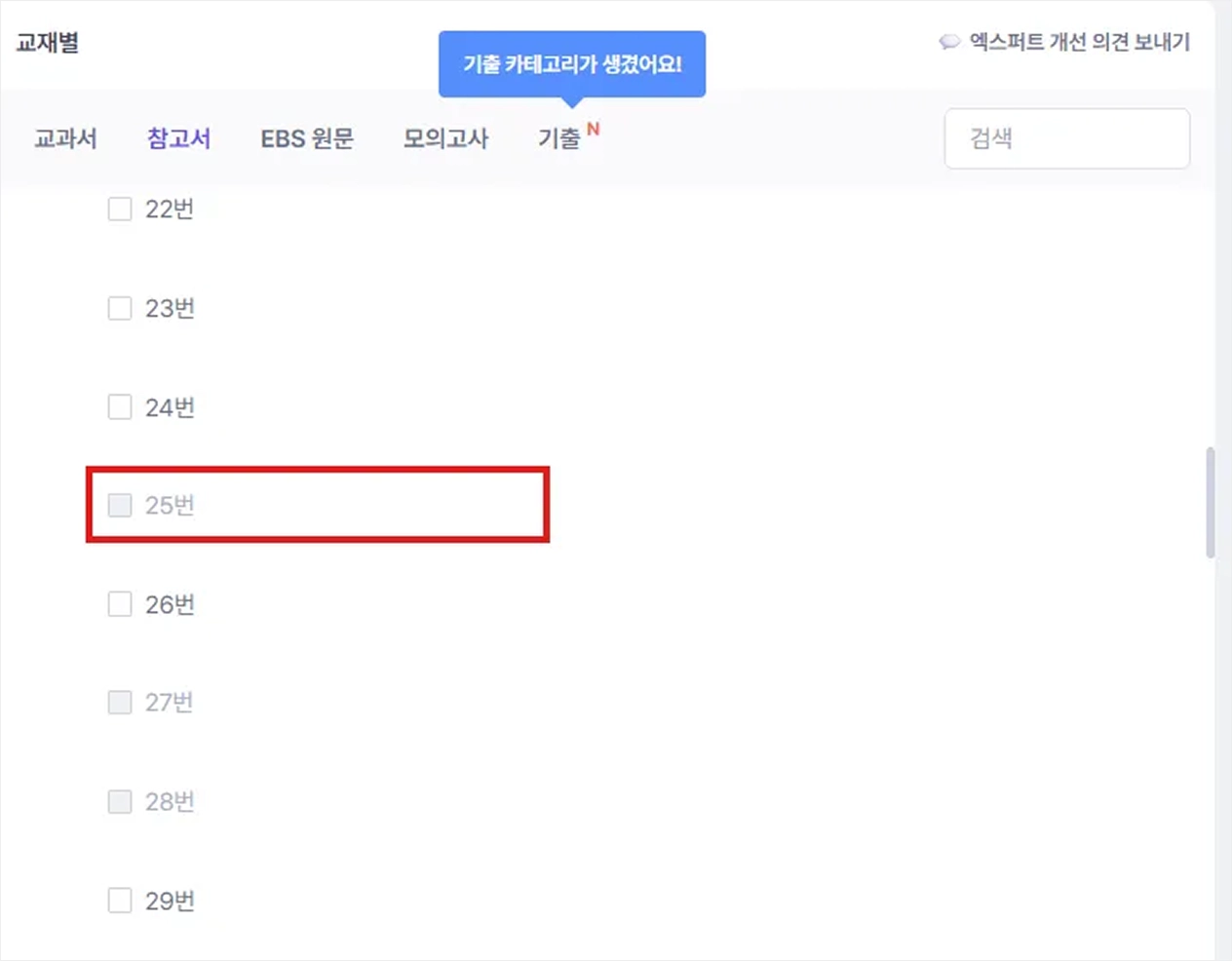Tick the 23번 checkbox
This screenshot has width=1232, height=961.
tap(120, 308)
